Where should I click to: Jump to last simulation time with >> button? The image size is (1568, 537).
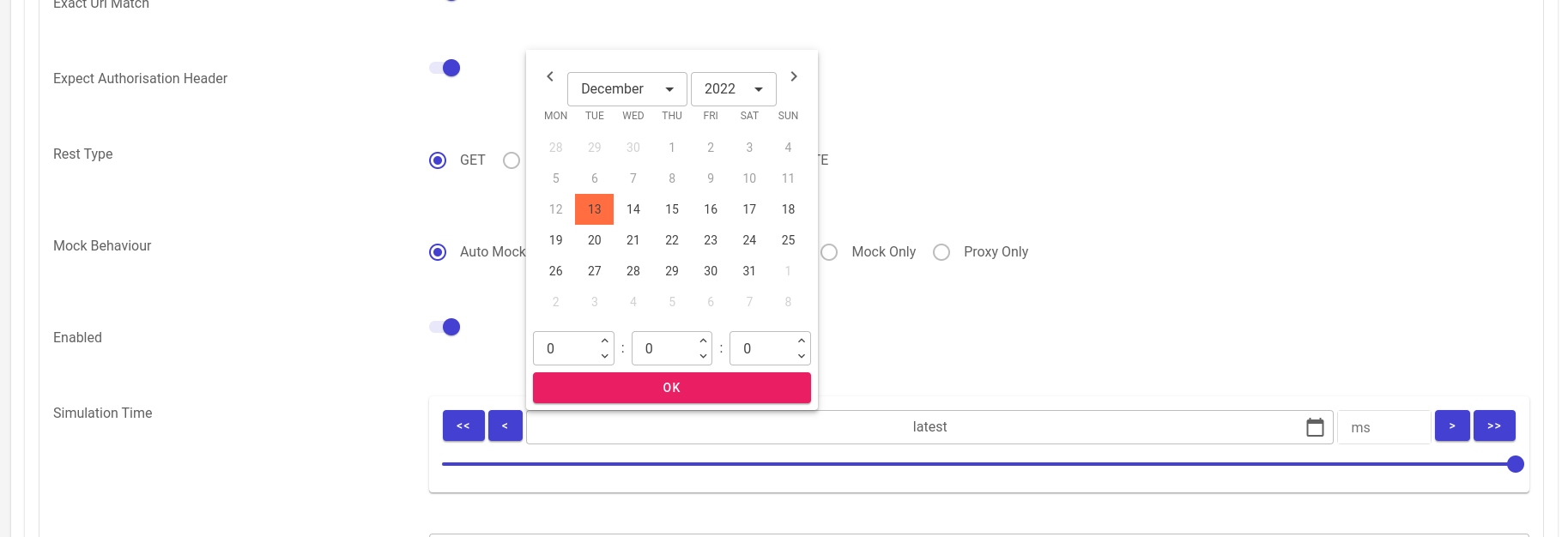coord(1494,425)
